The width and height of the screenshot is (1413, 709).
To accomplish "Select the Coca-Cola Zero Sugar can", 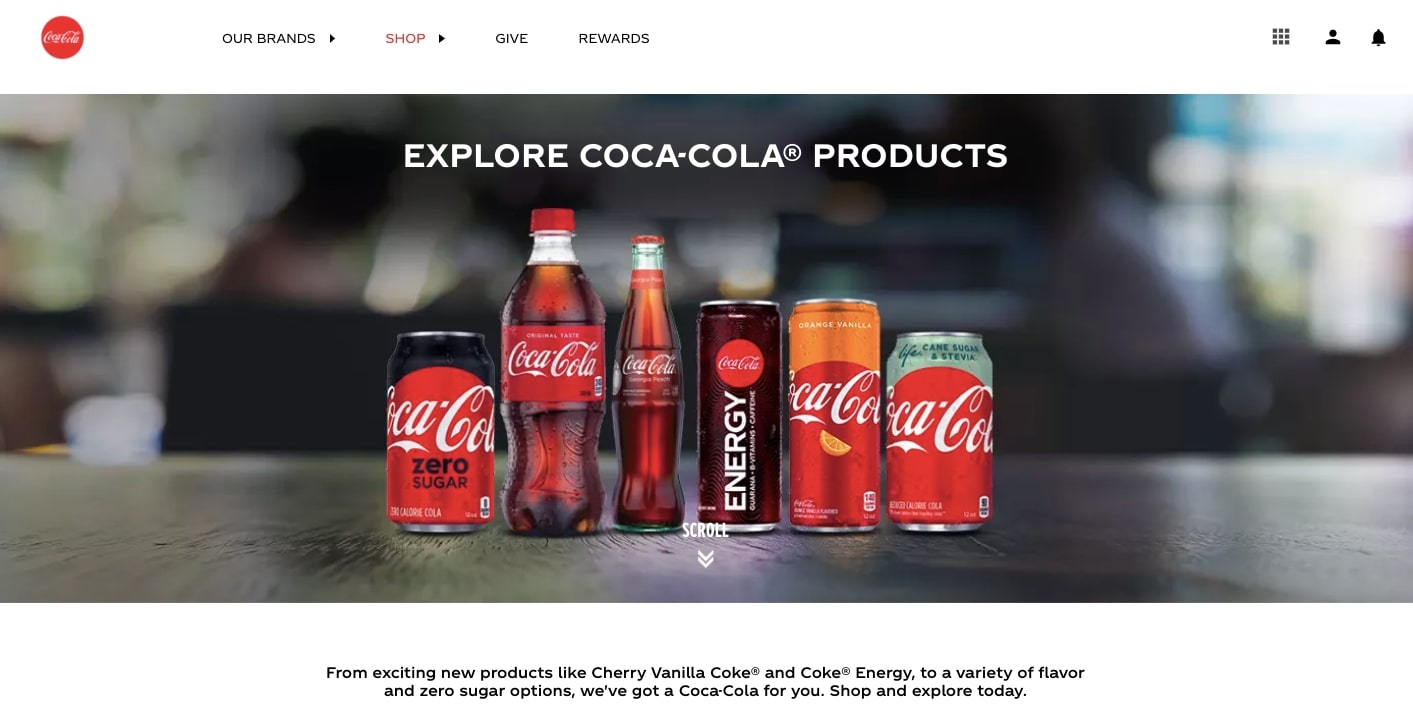I will 441,429.
